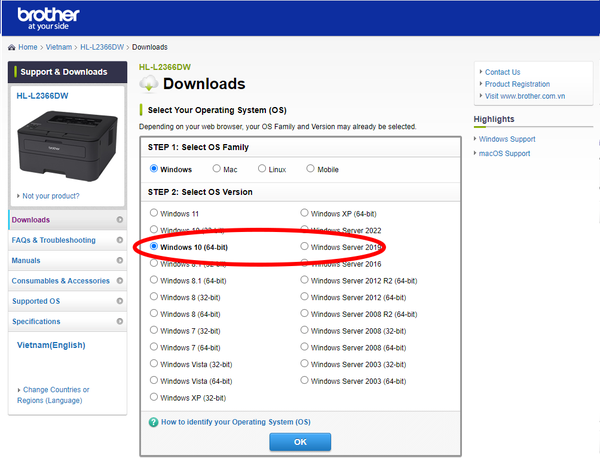Choose Windows 8.1 (64-bit) option
This screenshot has height=458, width=600.
pos(154,280)
